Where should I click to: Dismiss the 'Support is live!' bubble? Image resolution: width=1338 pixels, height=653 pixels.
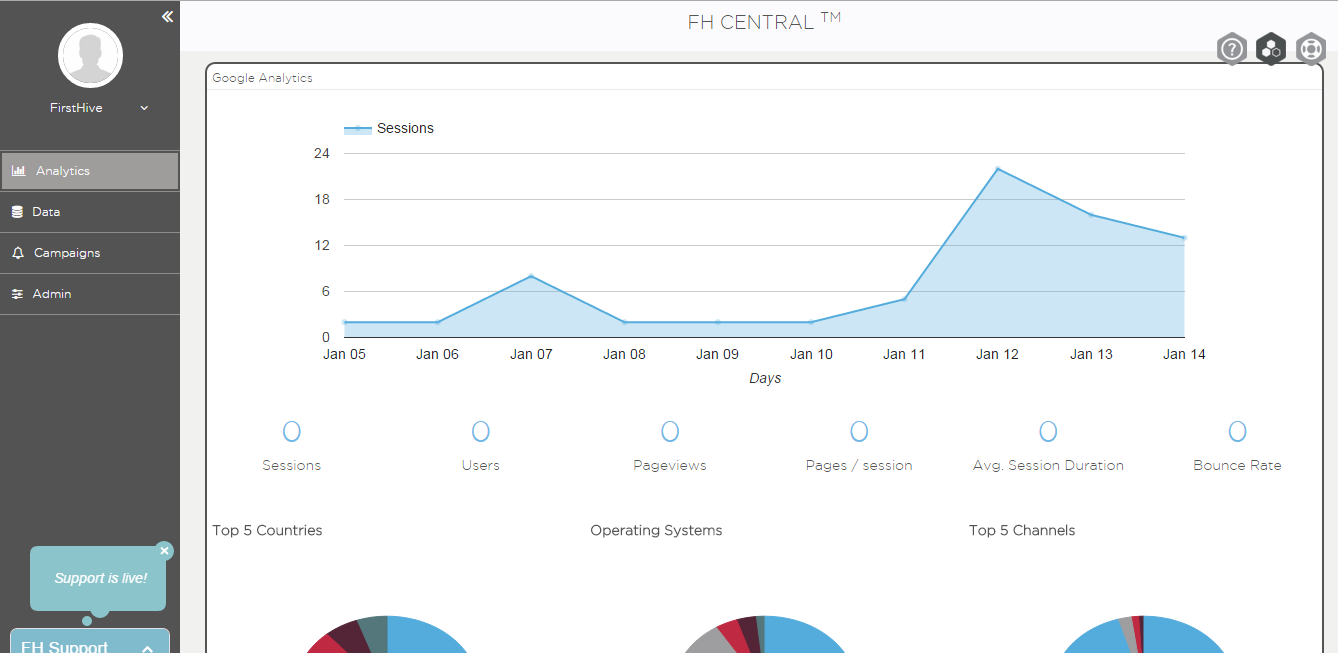click(x=165, y=551)
